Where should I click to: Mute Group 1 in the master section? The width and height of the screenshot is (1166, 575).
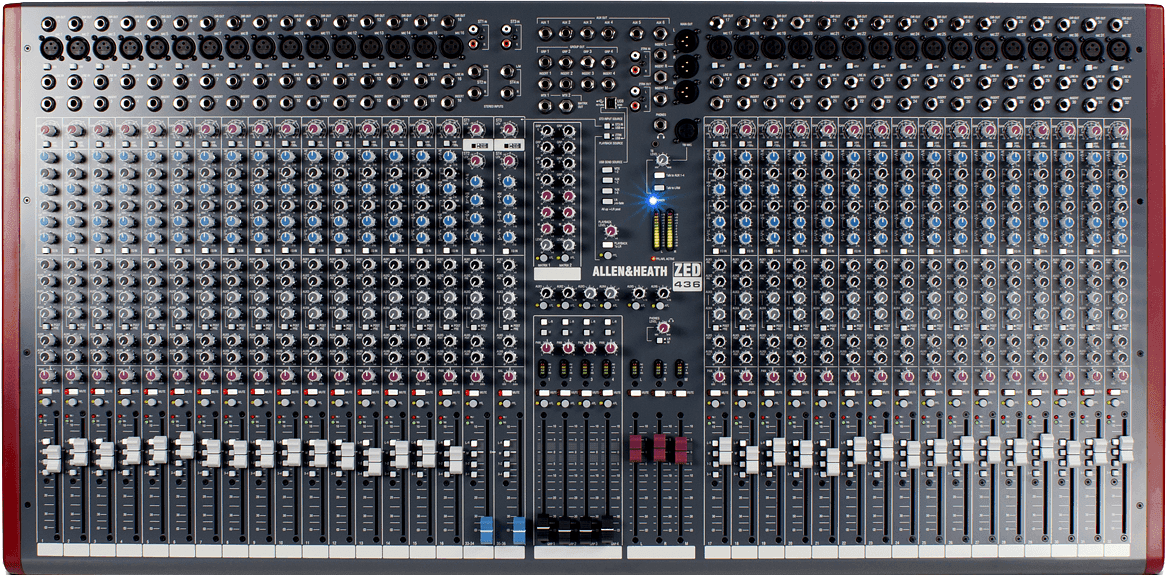pos(545,392)
